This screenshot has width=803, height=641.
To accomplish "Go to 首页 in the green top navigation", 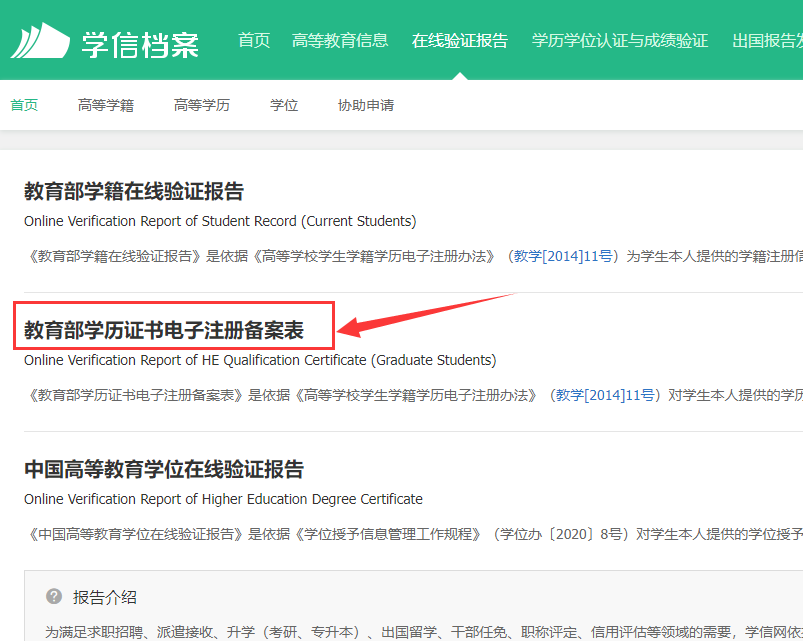I will point(254,40).
